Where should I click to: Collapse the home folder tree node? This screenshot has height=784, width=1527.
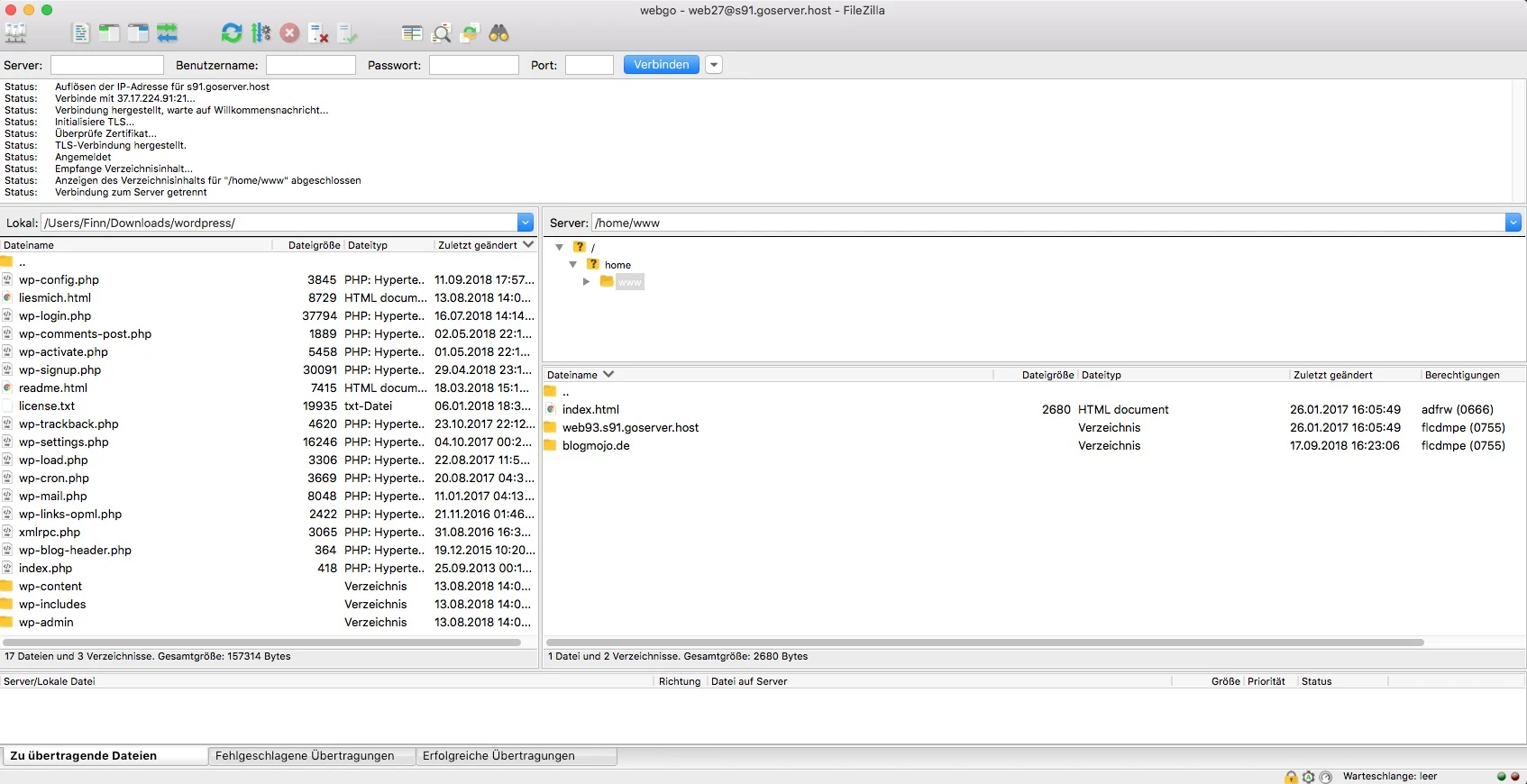(x=572, y=265)
